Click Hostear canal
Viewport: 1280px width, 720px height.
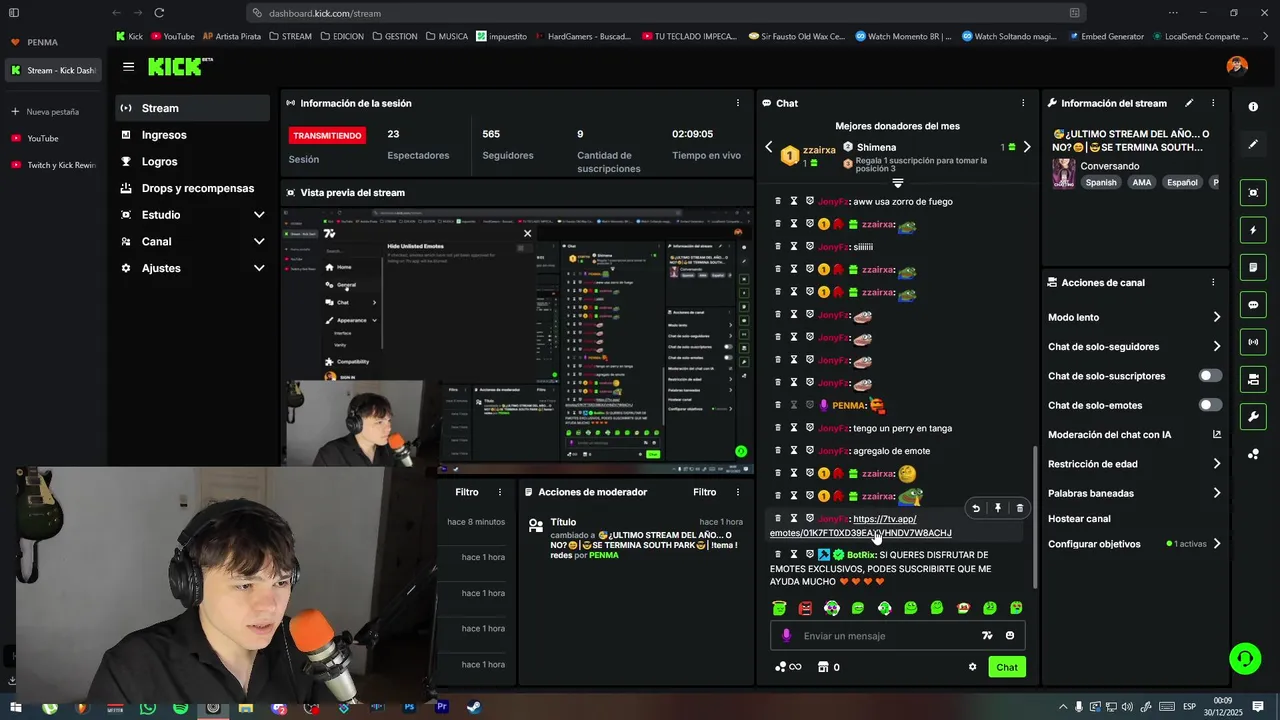pyautogui.click(x=1079, y=519)
